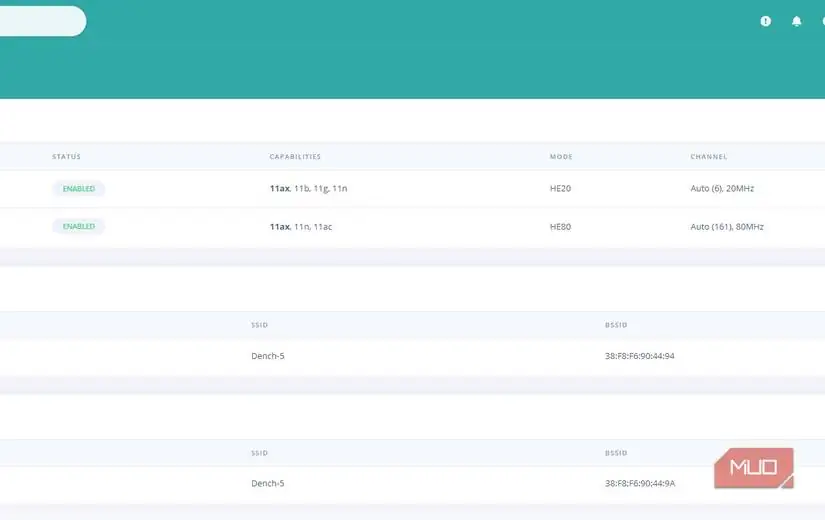Click the HE20 mode cell
Viewport: 825px width, 520px height.
[x=560, y=188]
